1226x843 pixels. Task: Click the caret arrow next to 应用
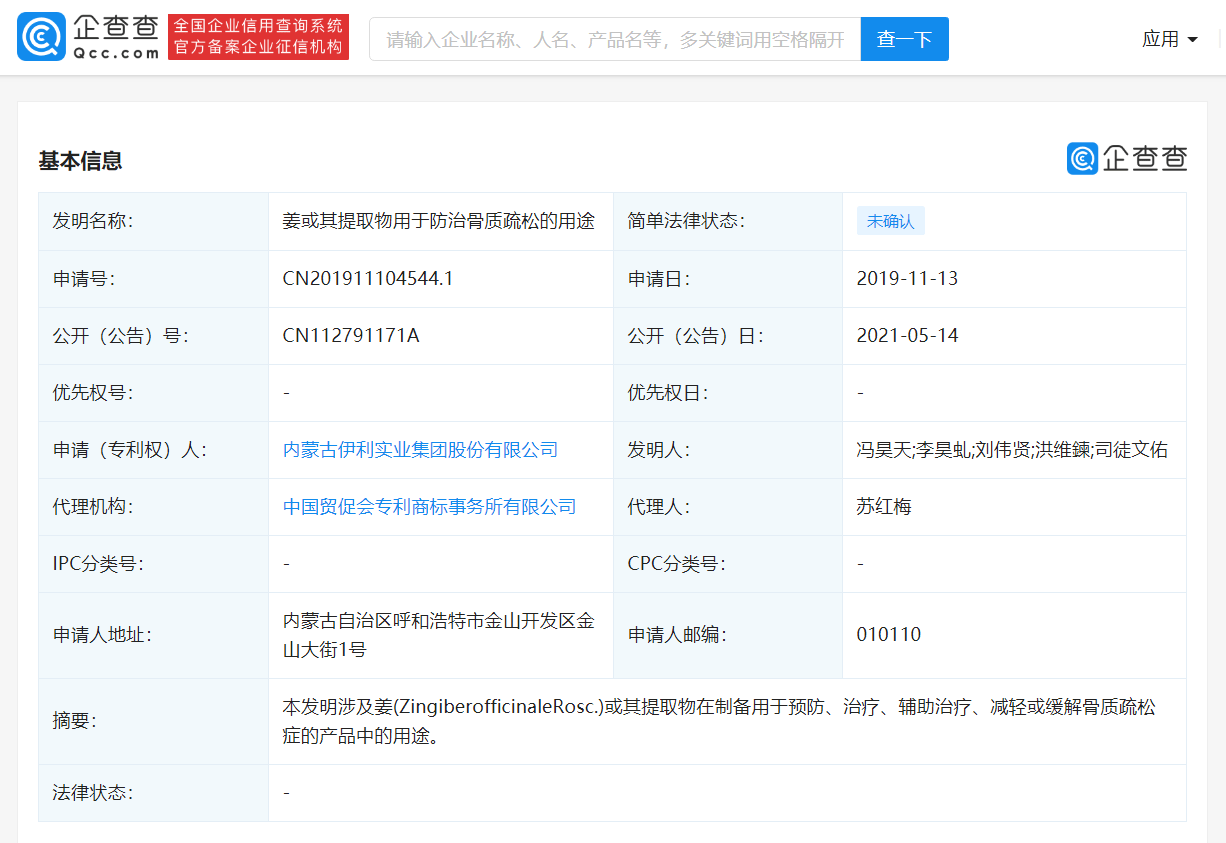click(1193, 40)
